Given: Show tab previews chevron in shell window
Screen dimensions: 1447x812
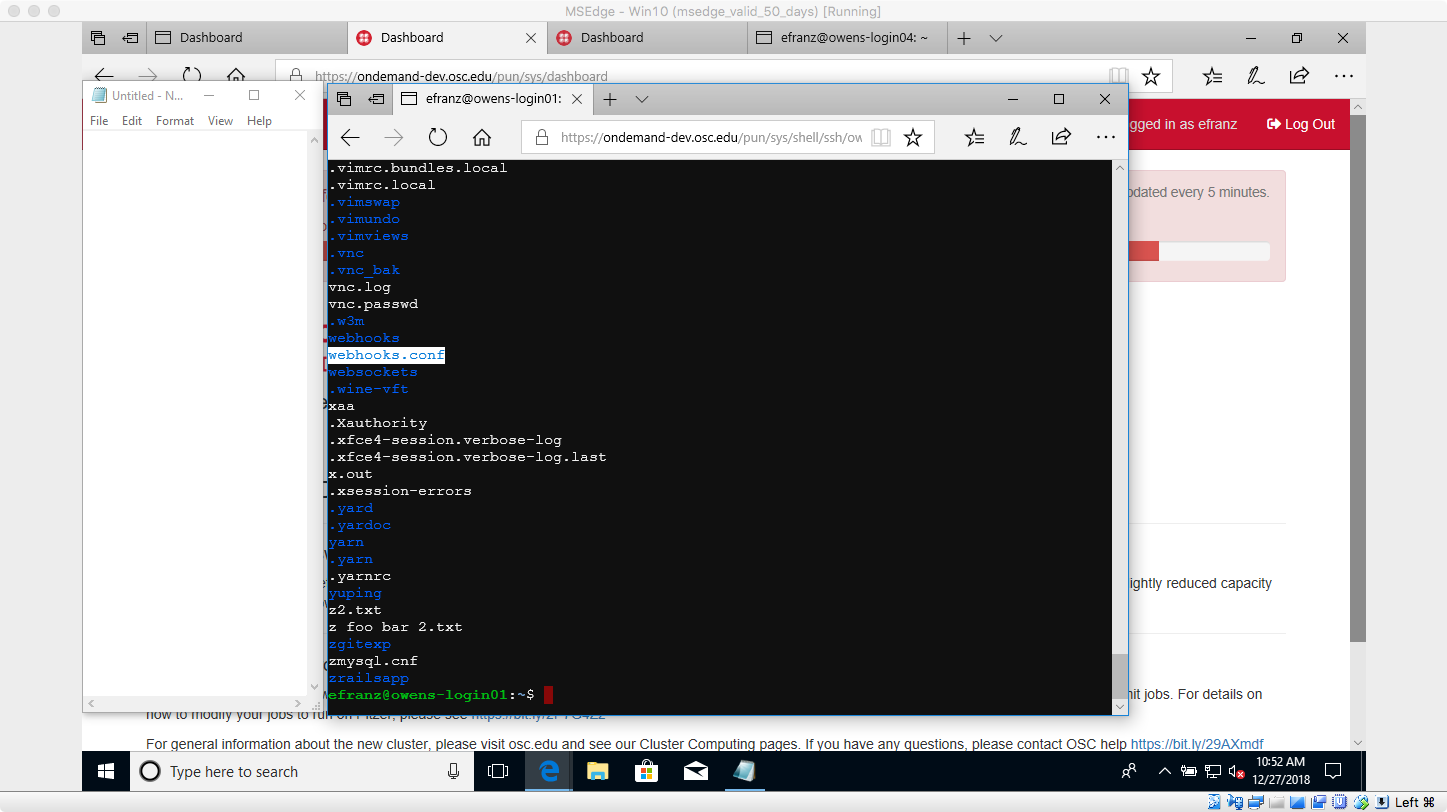Looking at the screenshot, I should tap(642, 99).
